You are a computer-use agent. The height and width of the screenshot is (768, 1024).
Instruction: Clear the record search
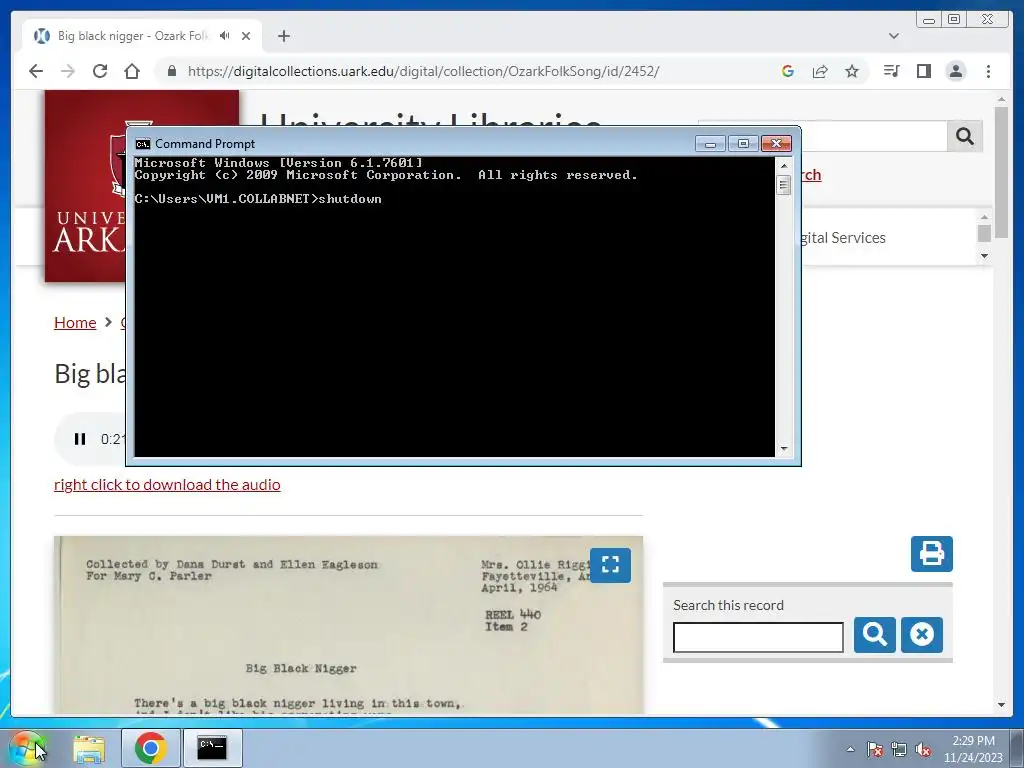coord(921,635)
